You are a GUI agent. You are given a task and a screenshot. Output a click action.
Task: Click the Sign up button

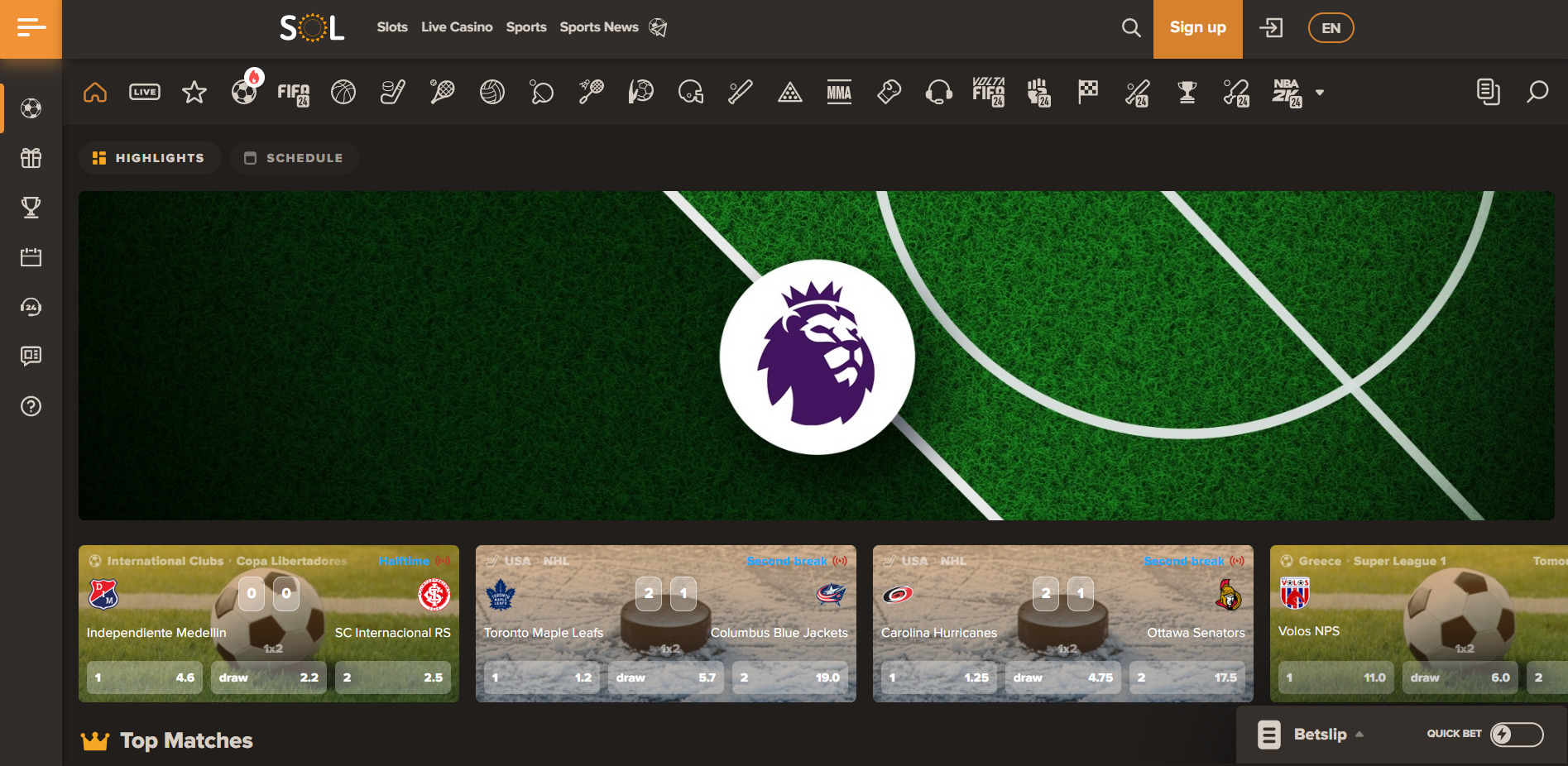tap(1198, 29)
